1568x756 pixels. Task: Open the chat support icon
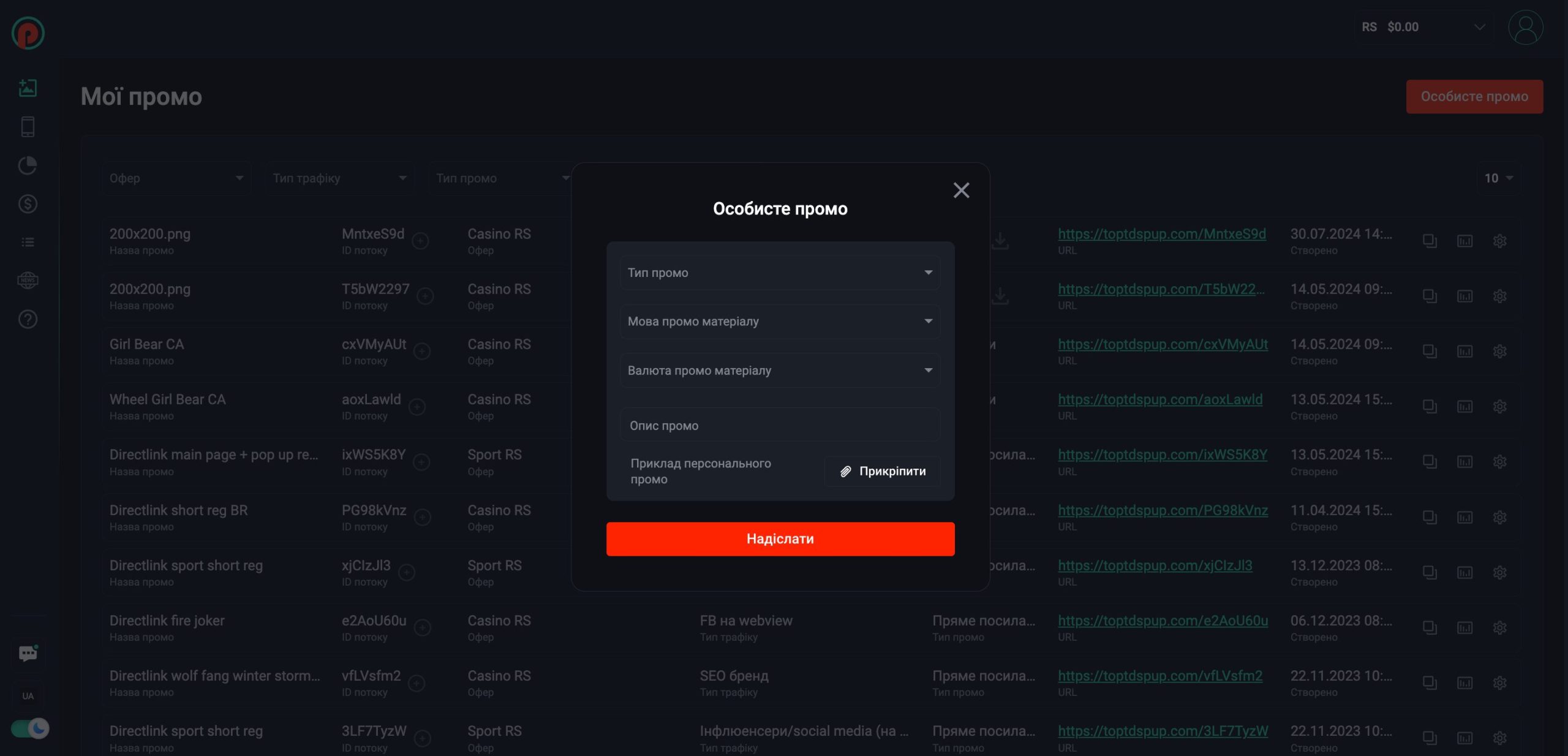tap(28, 654)
